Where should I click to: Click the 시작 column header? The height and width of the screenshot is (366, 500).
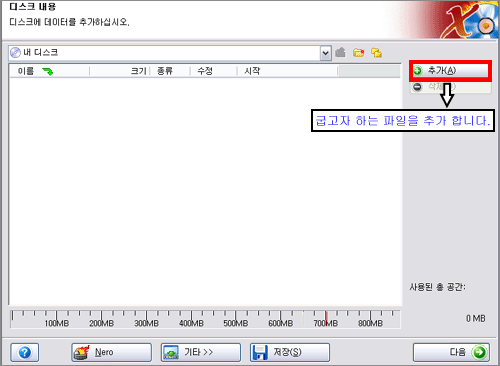coord(287,71)
